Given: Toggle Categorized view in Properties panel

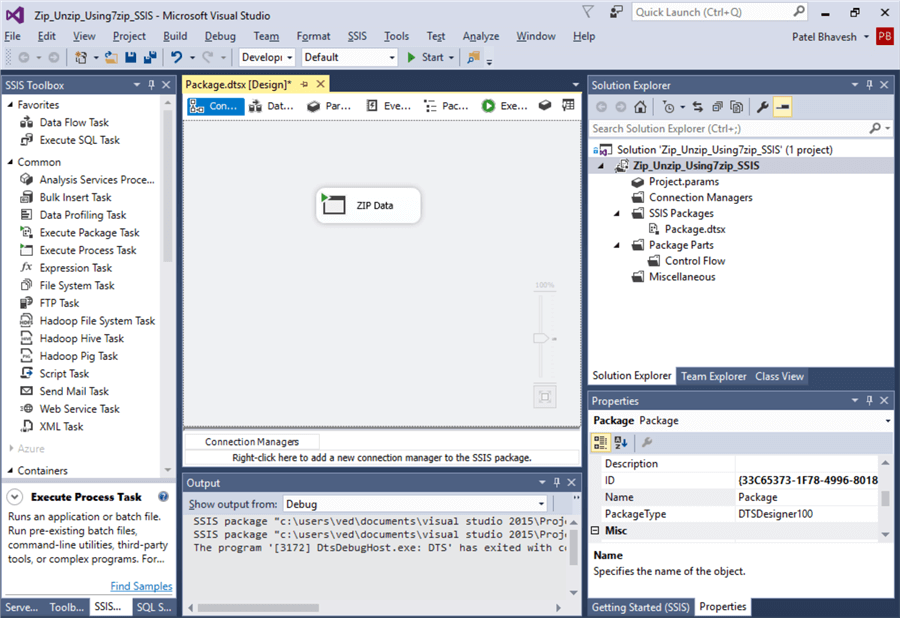Looking at the screenshot, I should click(601, 442).
